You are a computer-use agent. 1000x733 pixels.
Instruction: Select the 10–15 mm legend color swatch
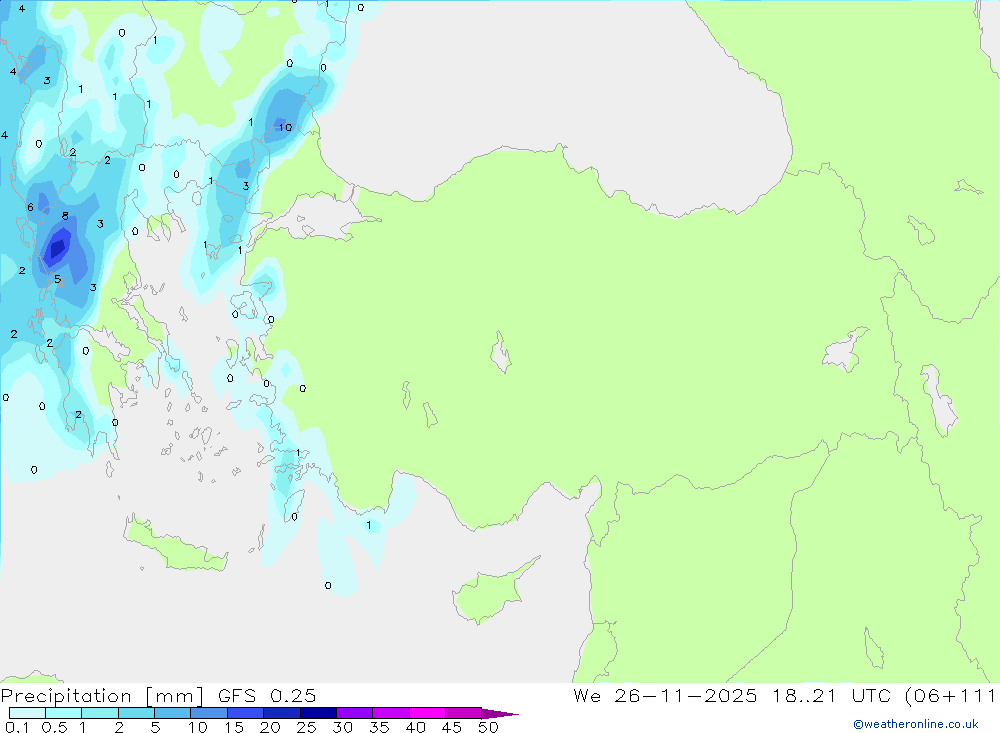tap(209, 713)
